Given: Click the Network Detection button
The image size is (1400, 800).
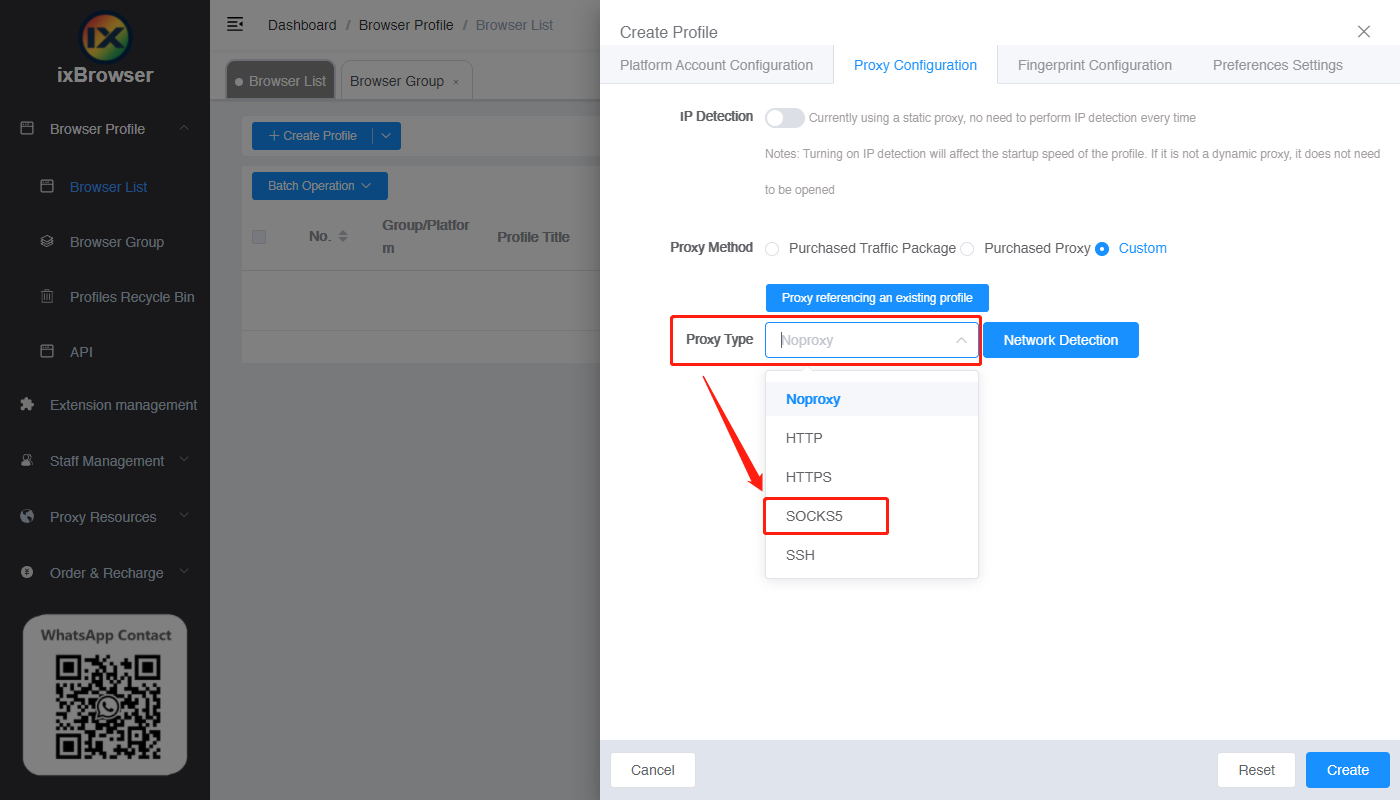Looking at the screenshot, I should pos(1060,340).
